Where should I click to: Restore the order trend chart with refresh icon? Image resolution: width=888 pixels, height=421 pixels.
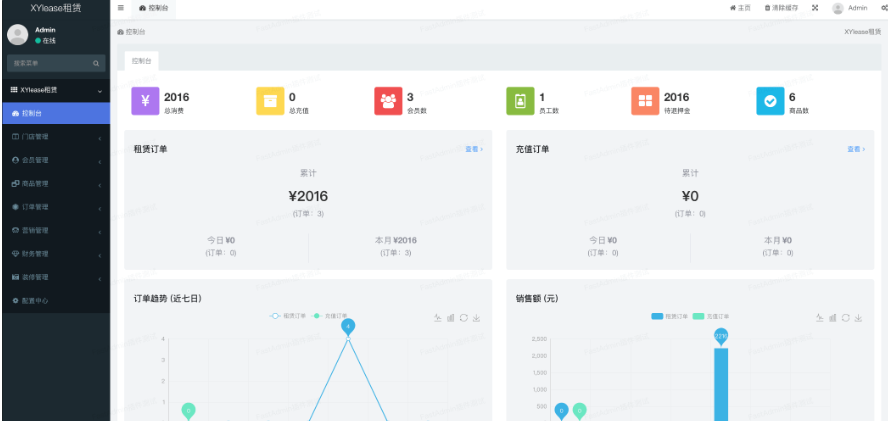(464, 318)
